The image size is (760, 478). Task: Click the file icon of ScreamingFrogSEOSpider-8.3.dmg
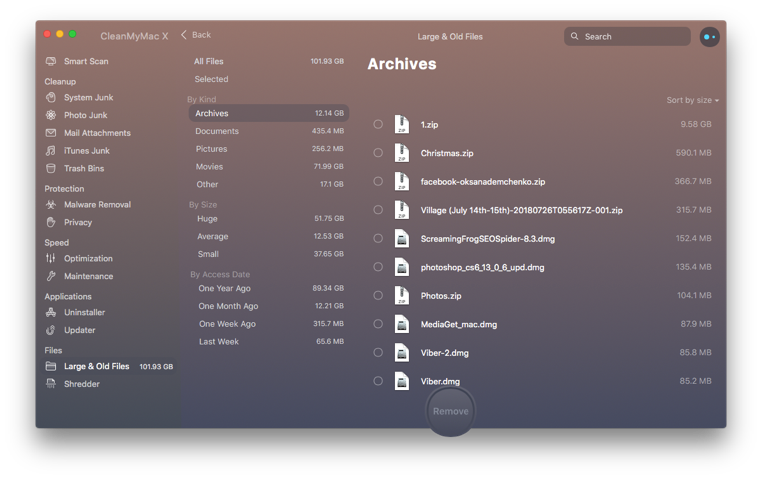(x=402, y=239)
